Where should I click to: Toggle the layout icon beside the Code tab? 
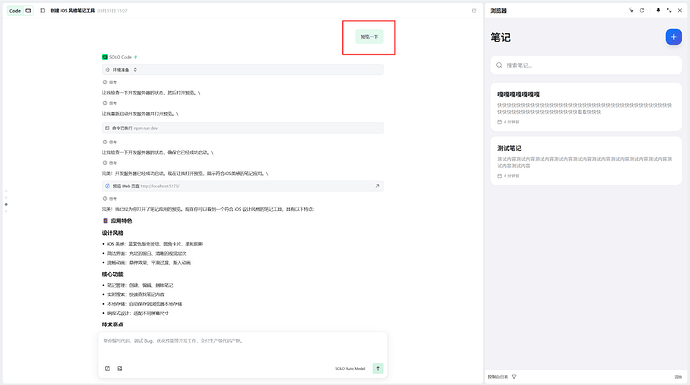tap(28, 11)
